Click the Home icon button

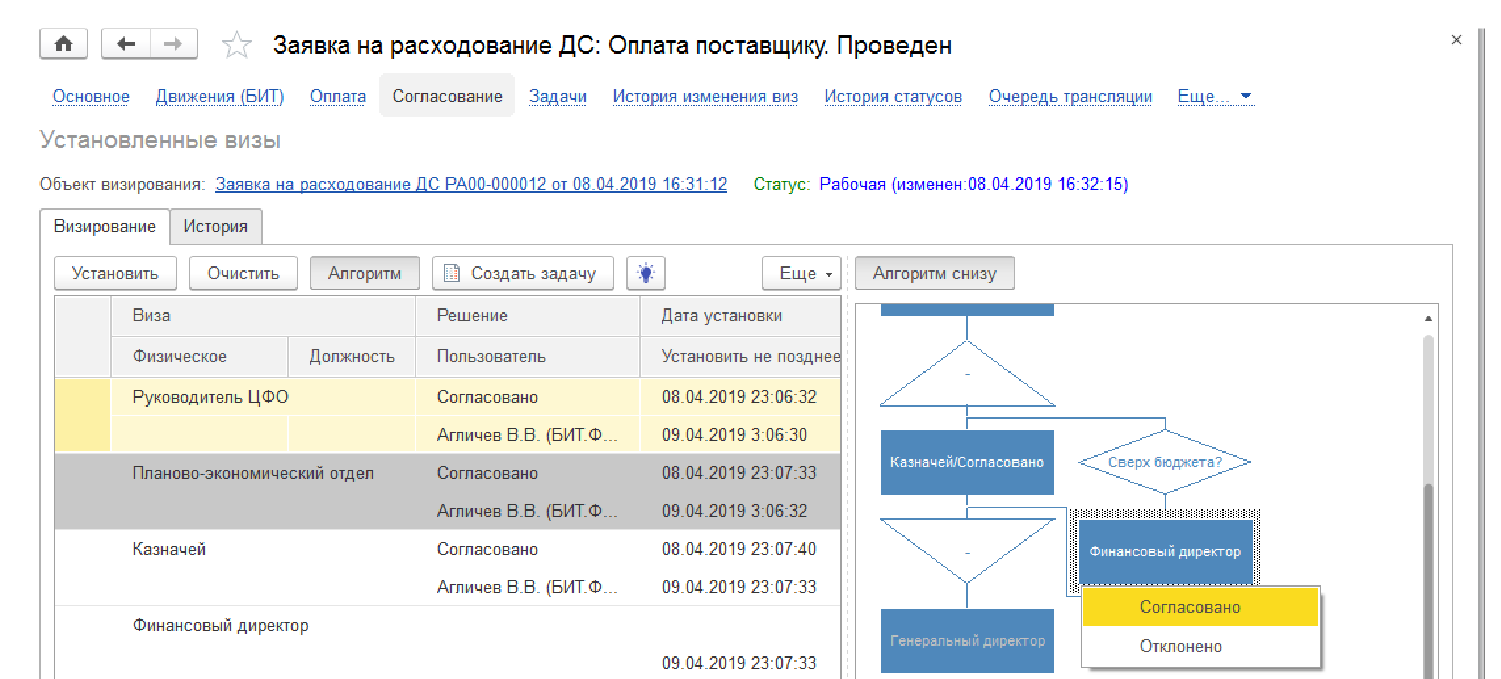pos(63,44)
